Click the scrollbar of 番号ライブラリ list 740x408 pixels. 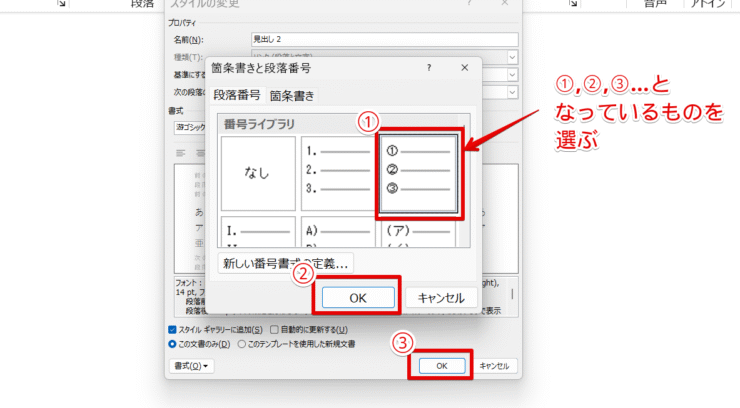coord(464,181)
